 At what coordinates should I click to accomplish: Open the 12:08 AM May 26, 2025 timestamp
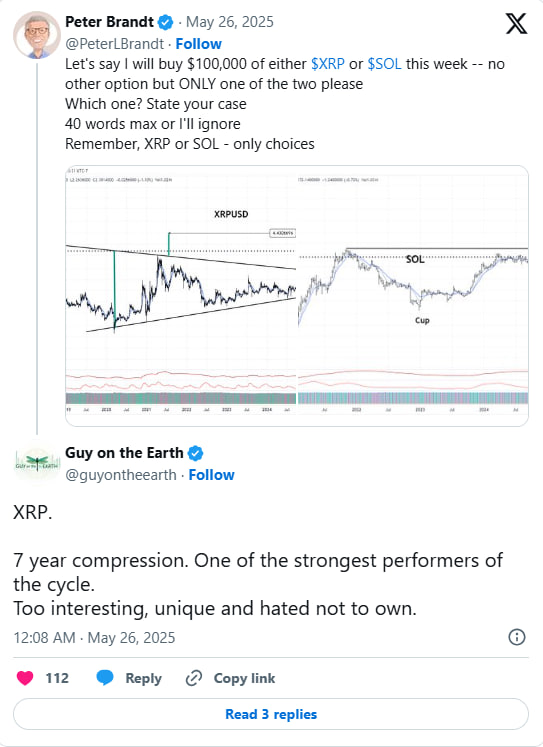click(94, 637)
